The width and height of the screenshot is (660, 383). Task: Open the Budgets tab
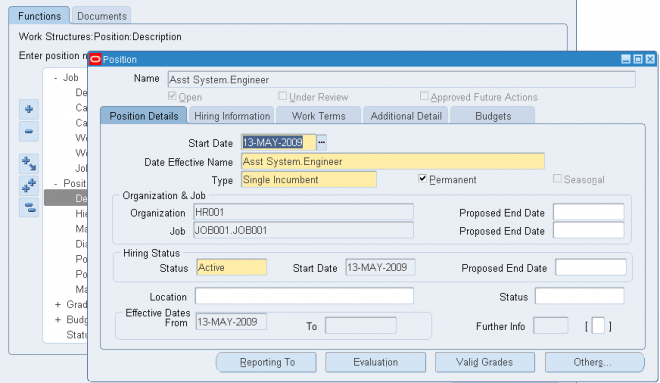click(493, 116)
